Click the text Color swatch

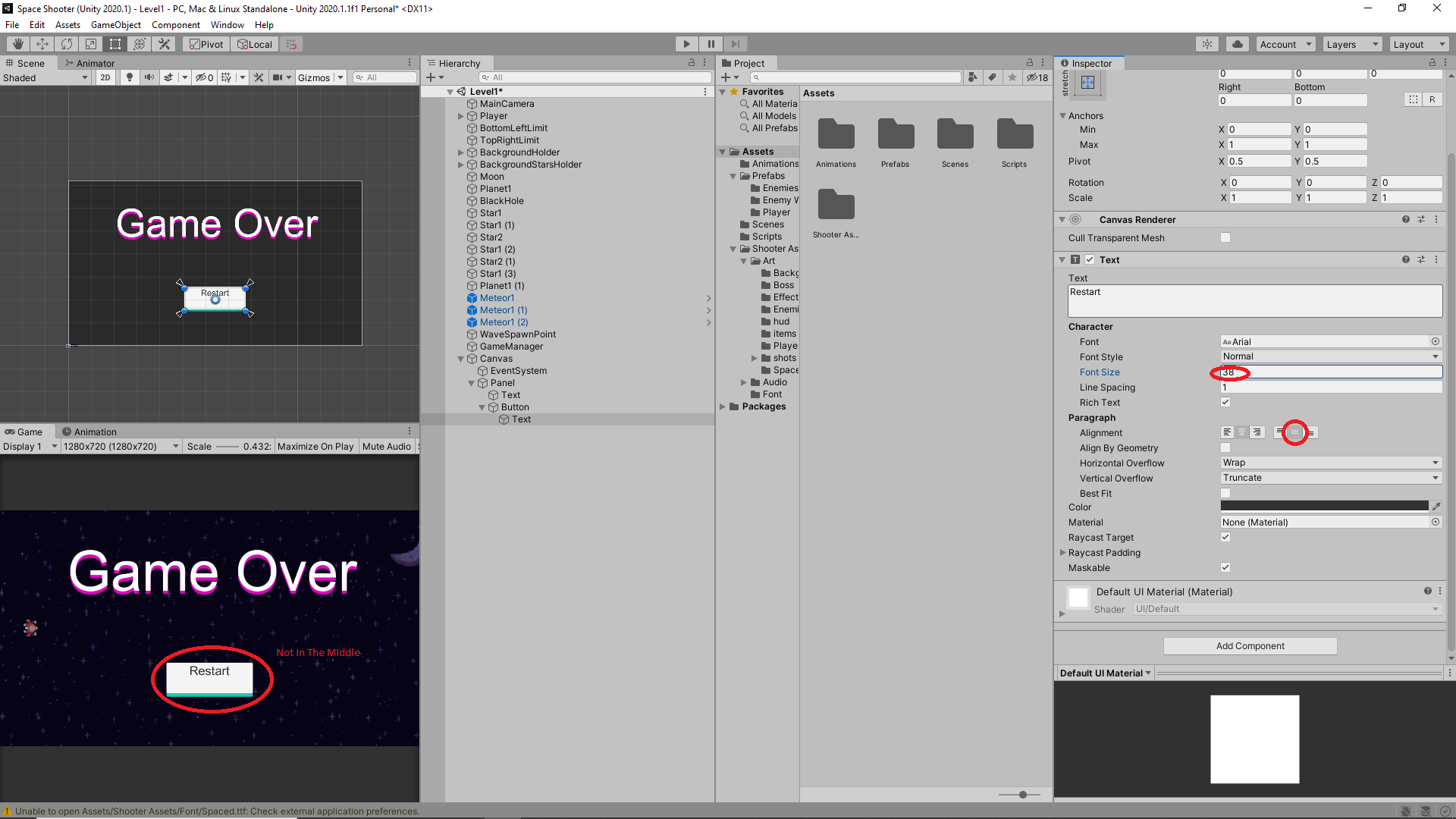[x=1324, y=507]
